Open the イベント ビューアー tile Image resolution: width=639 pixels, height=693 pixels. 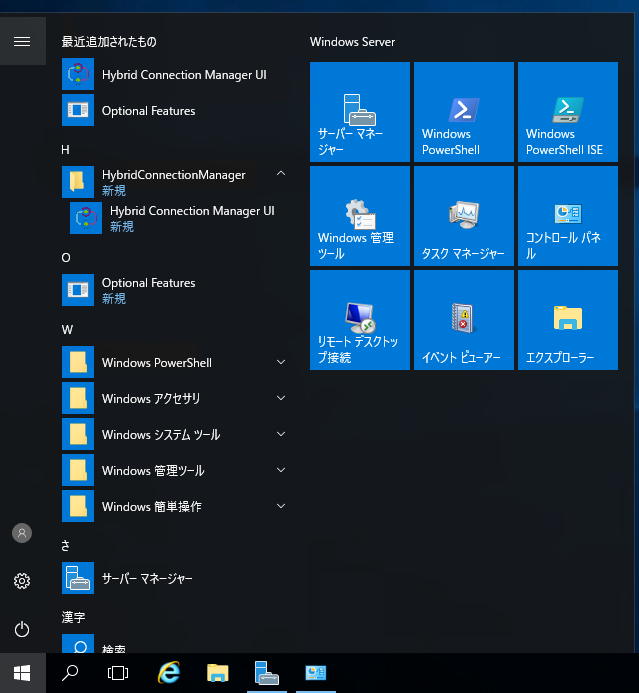pos(464,320)
